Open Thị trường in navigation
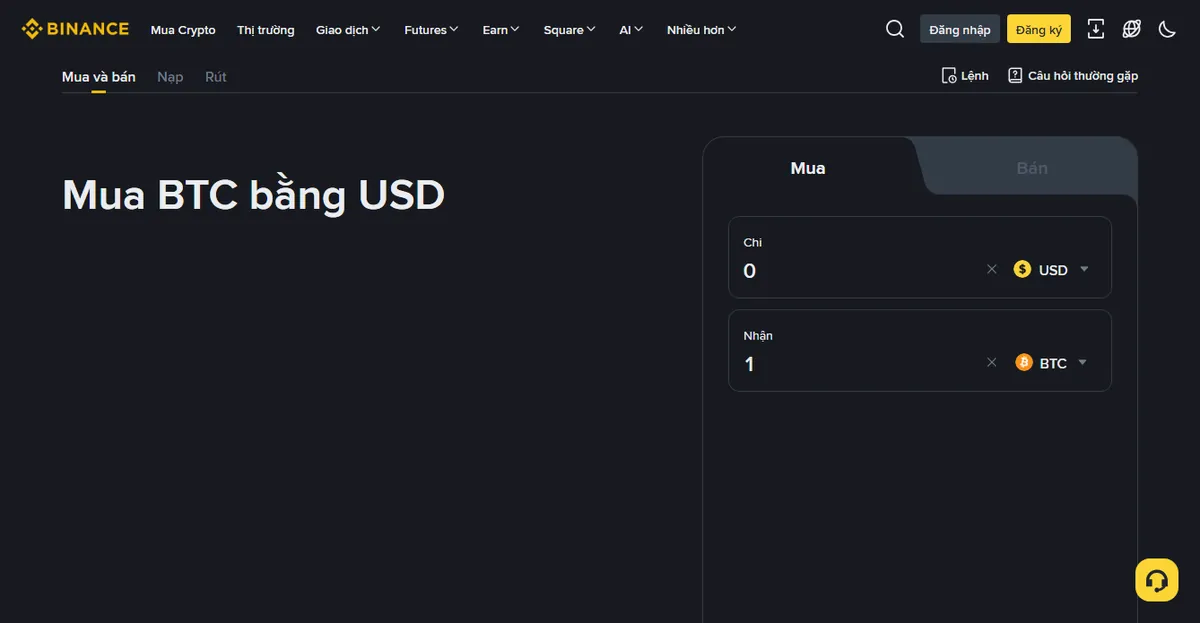 266,30
